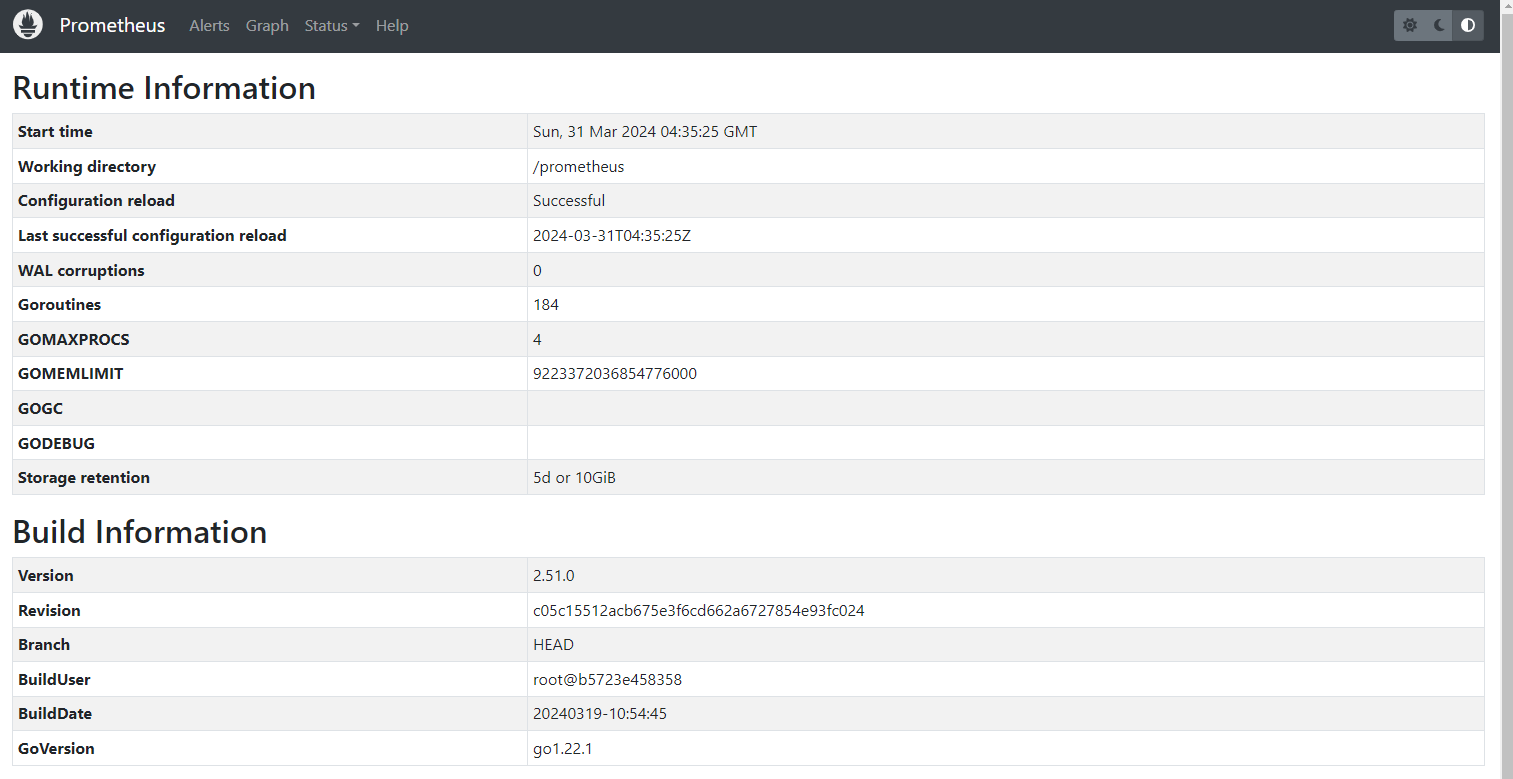The image size is (1513, 779).
Task: Select the GODEBUG label
Action: [57, 443]
